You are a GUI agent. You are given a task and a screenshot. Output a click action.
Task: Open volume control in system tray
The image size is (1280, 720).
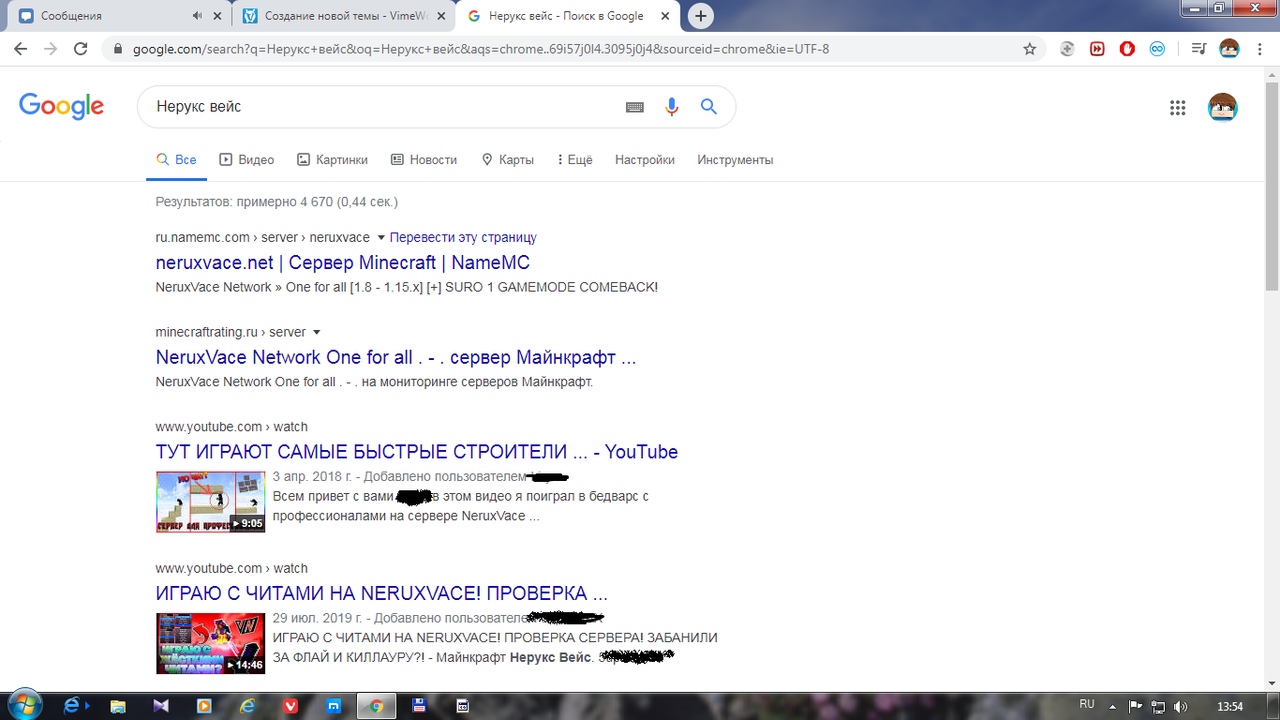pyautogui.click(x=1181, y=706)
